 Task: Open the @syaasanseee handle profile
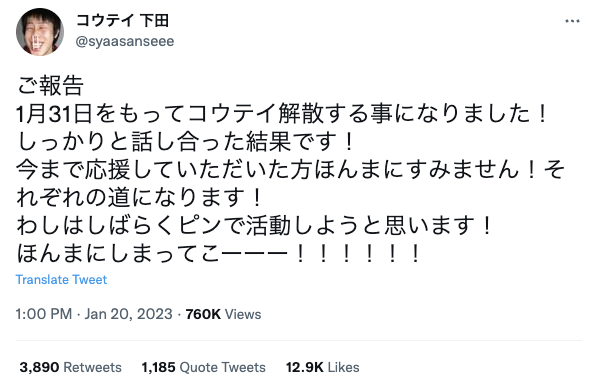125,41
